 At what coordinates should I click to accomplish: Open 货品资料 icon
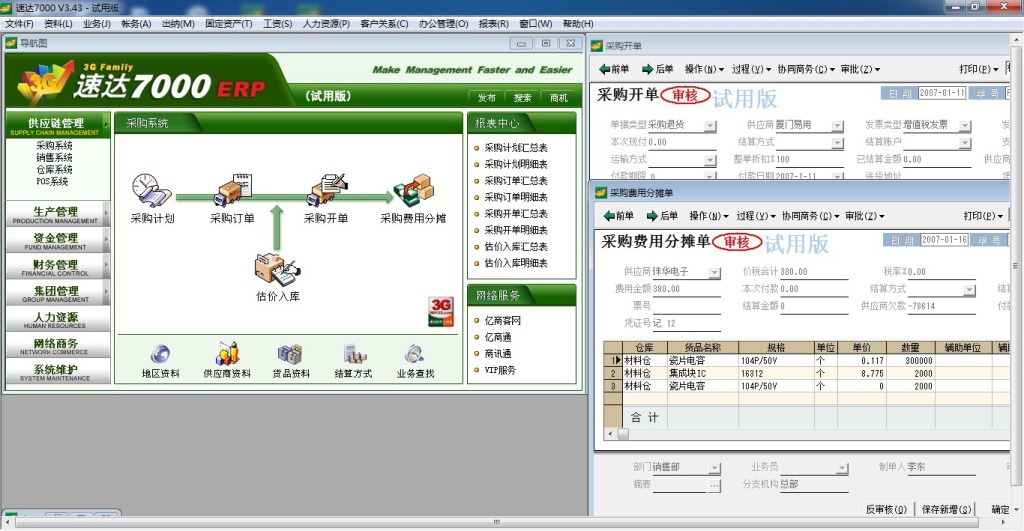click(x=290, y=355)
